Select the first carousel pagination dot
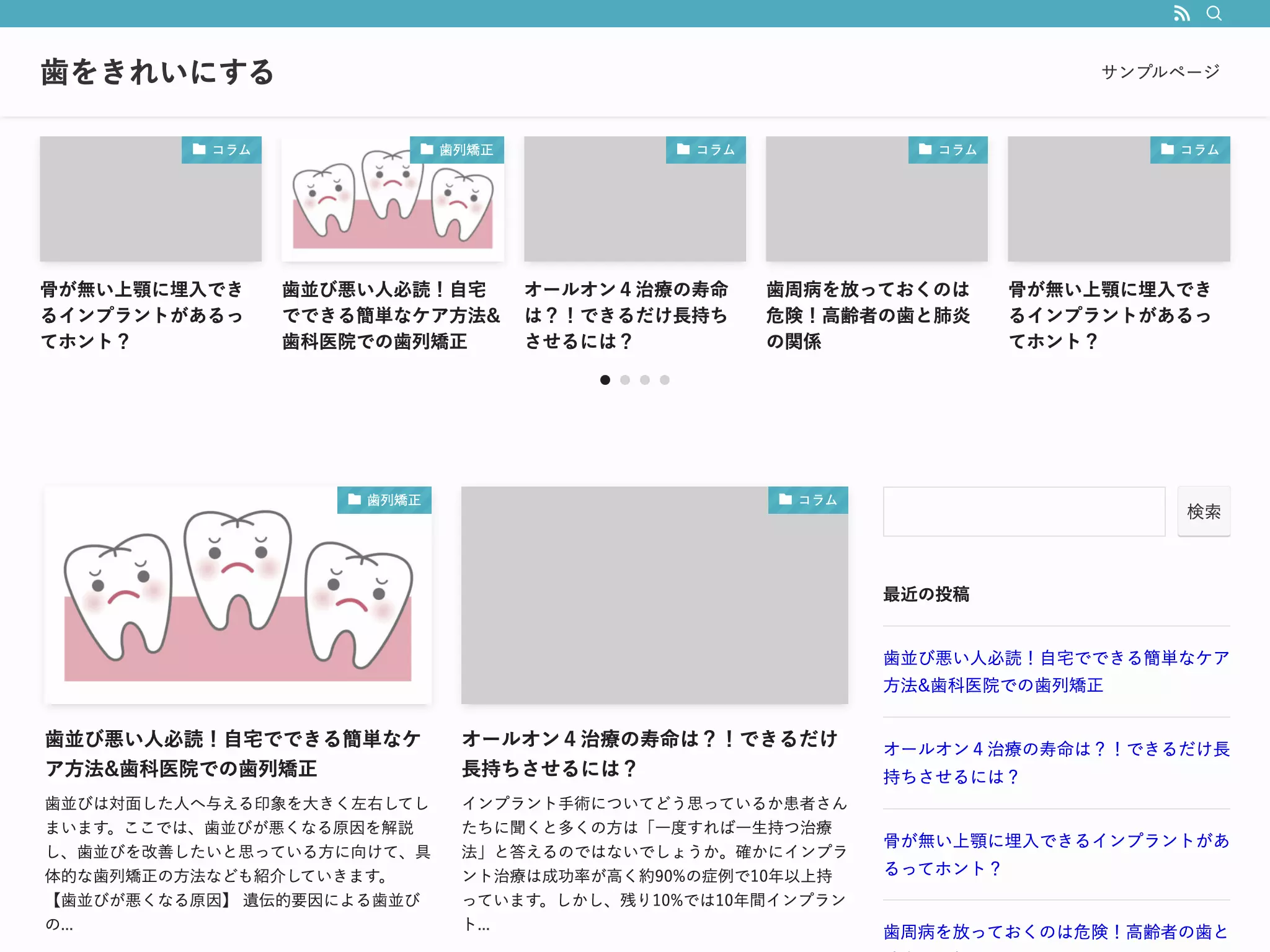The height and width of the screenshot is (952, 1270). point(605,380)
